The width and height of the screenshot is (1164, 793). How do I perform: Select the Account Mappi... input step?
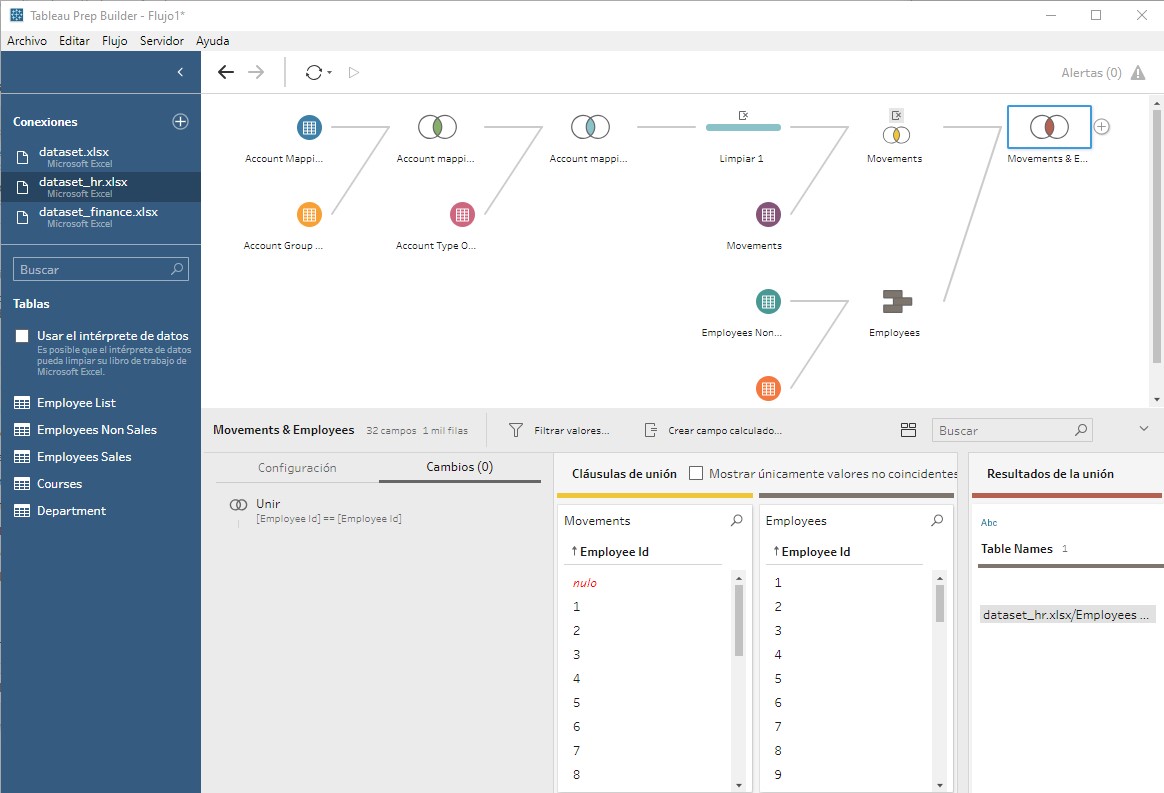pyautogui.click(x=310, y=127)
